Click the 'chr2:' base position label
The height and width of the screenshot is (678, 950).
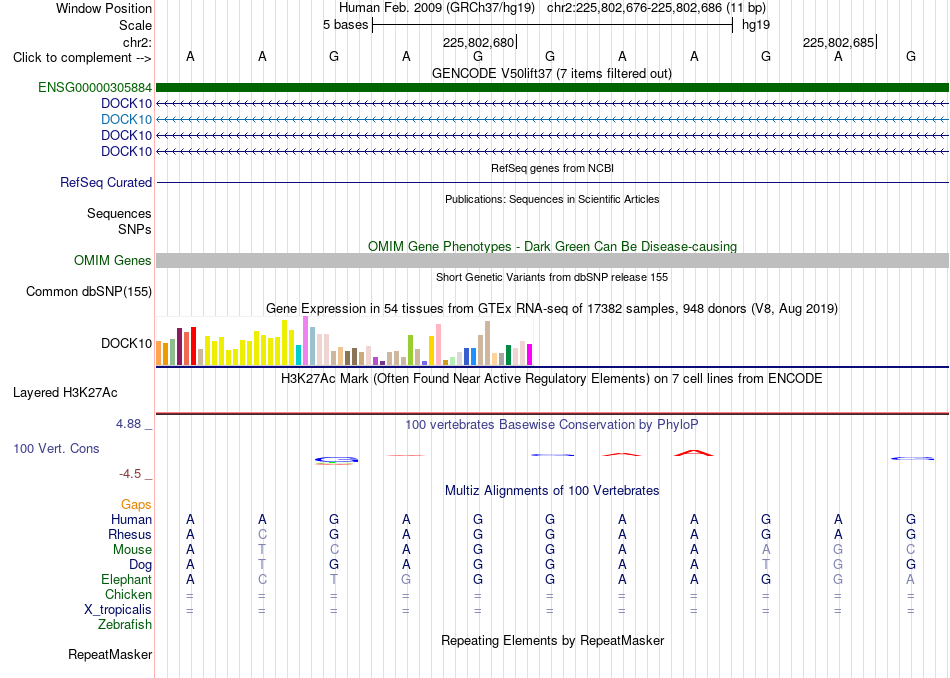(x=137, y=42)
